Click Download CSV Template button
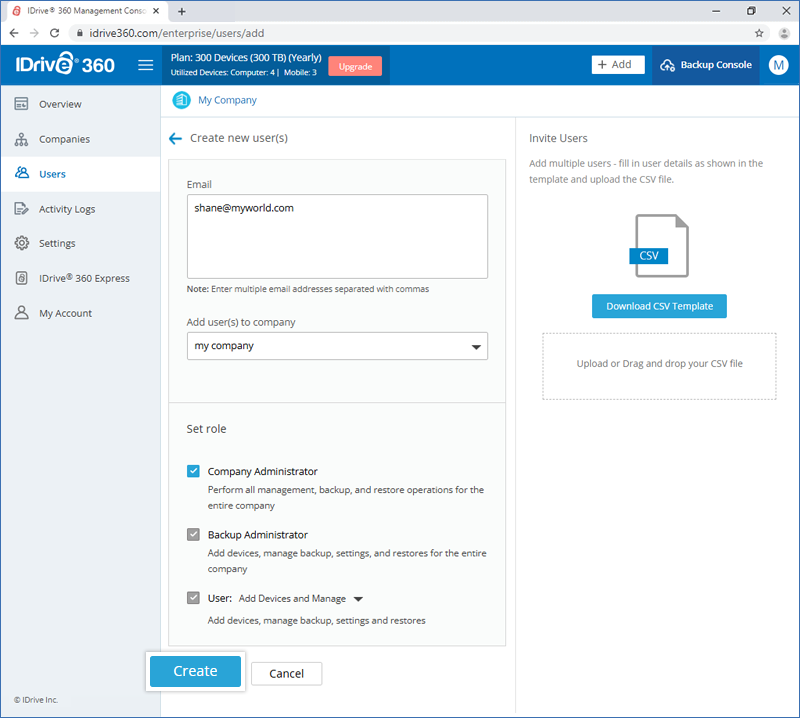The image size is (800, 718). pyautogui.click(x=659, y=306)
